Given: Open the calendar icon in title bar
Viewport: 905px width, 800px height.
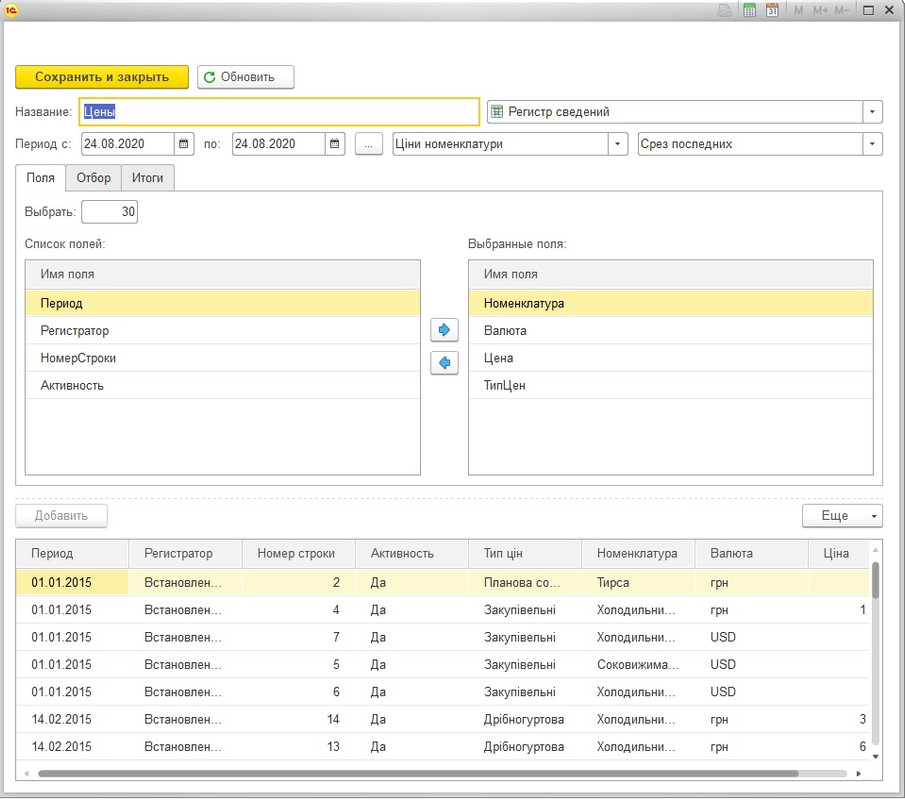Looking at the screenshot, I should point(772,10).
